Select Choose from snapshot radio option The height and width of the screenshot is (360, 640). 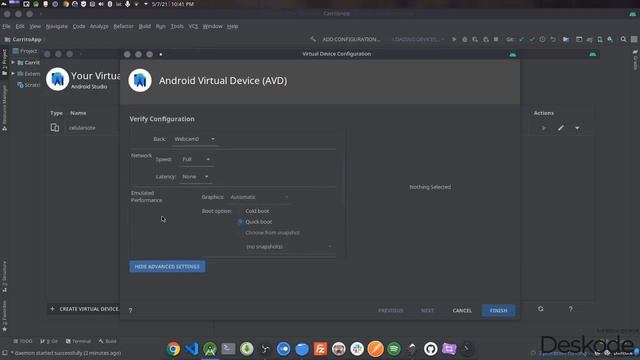pos(269,233)
